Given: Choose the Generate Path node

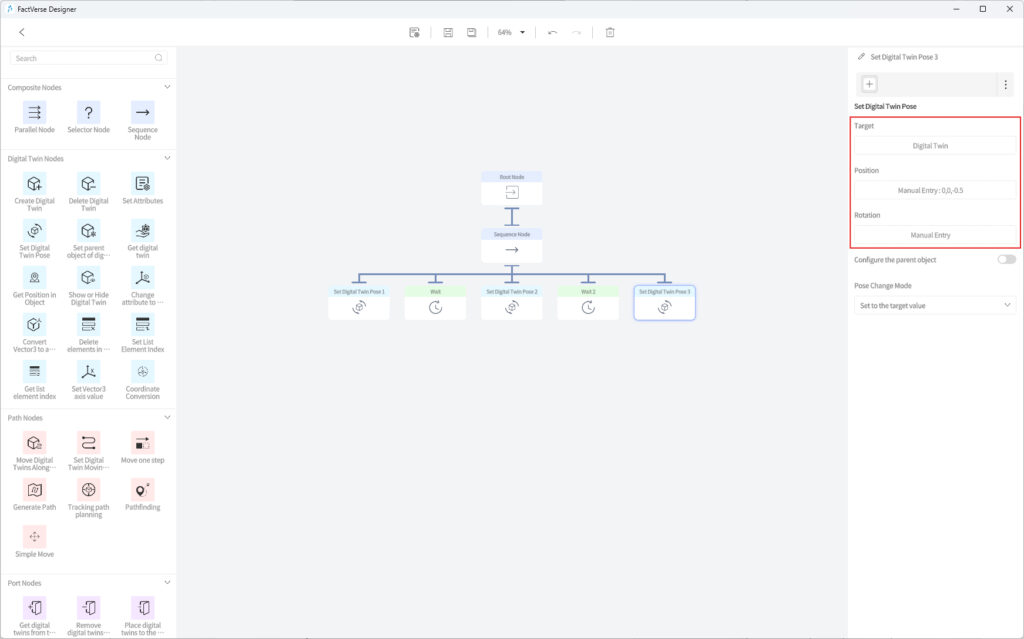Looking at the screenshot, I should (35, 490).
